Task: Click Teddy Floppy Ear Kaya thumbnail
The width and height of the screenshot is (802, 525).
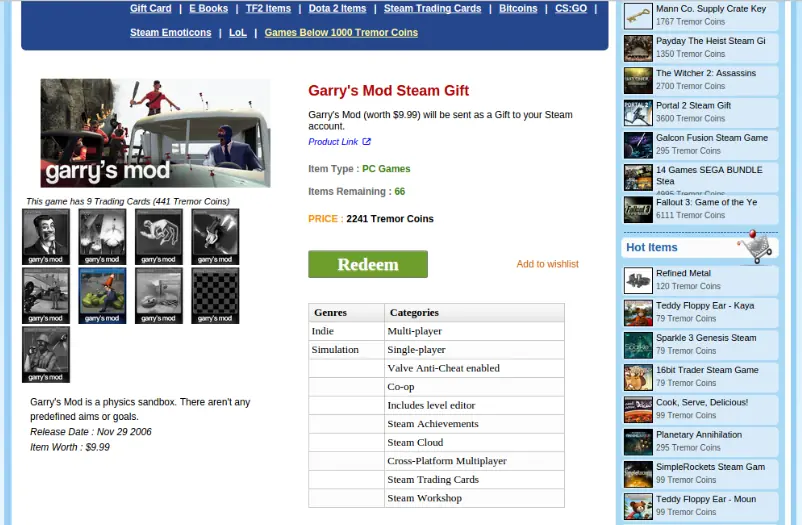Action: (638, 313)
